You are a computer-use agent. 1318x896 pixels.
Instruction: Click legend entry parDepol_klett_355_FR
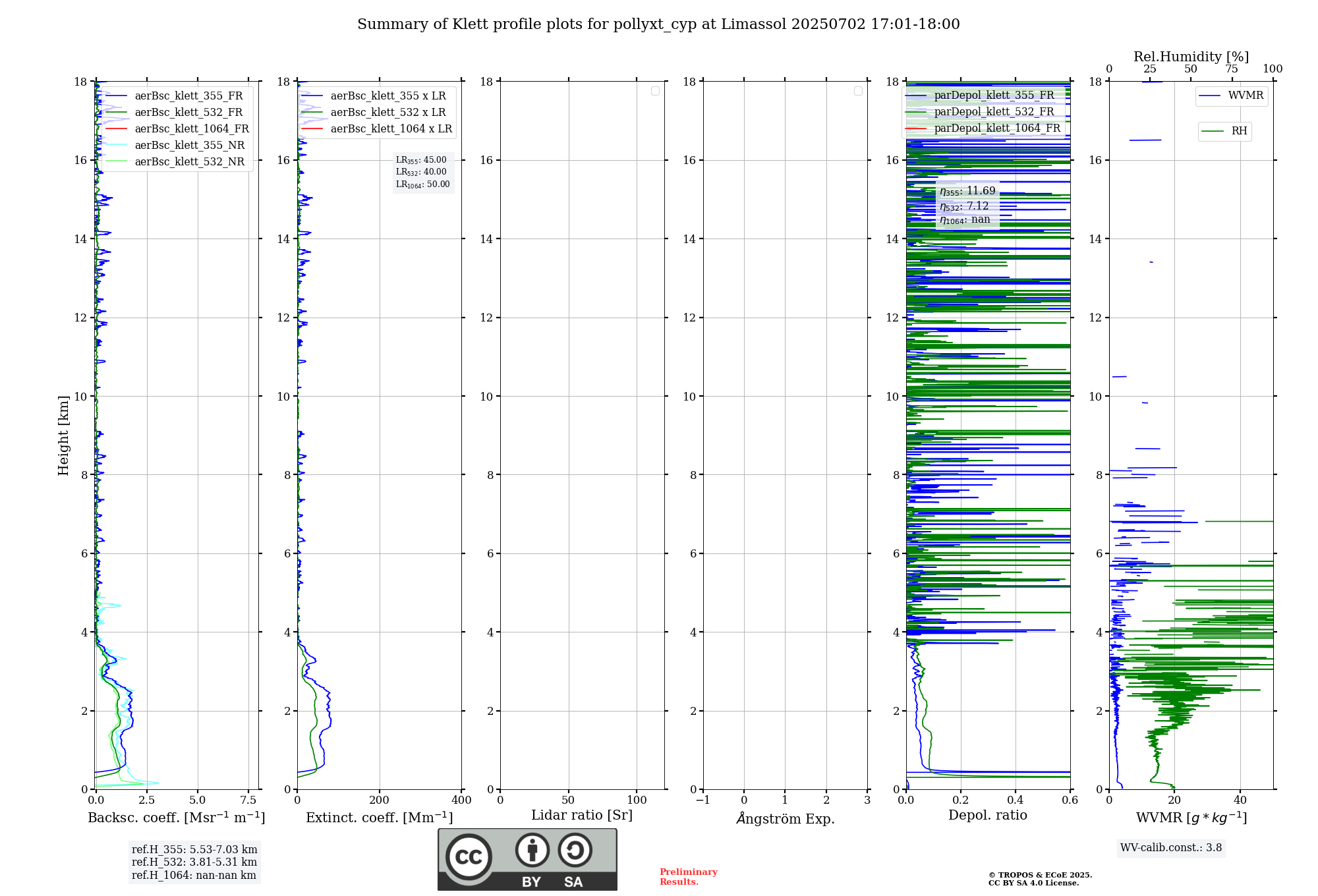pos(981,96)
